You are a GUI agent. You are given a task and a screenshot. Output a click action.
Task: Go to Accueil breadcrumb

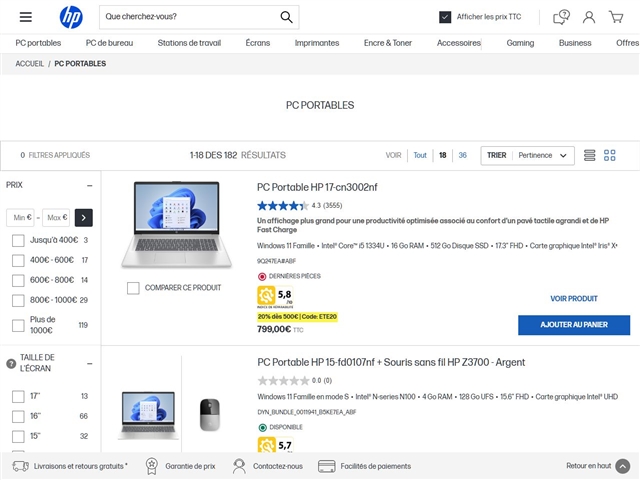(29, 64)
